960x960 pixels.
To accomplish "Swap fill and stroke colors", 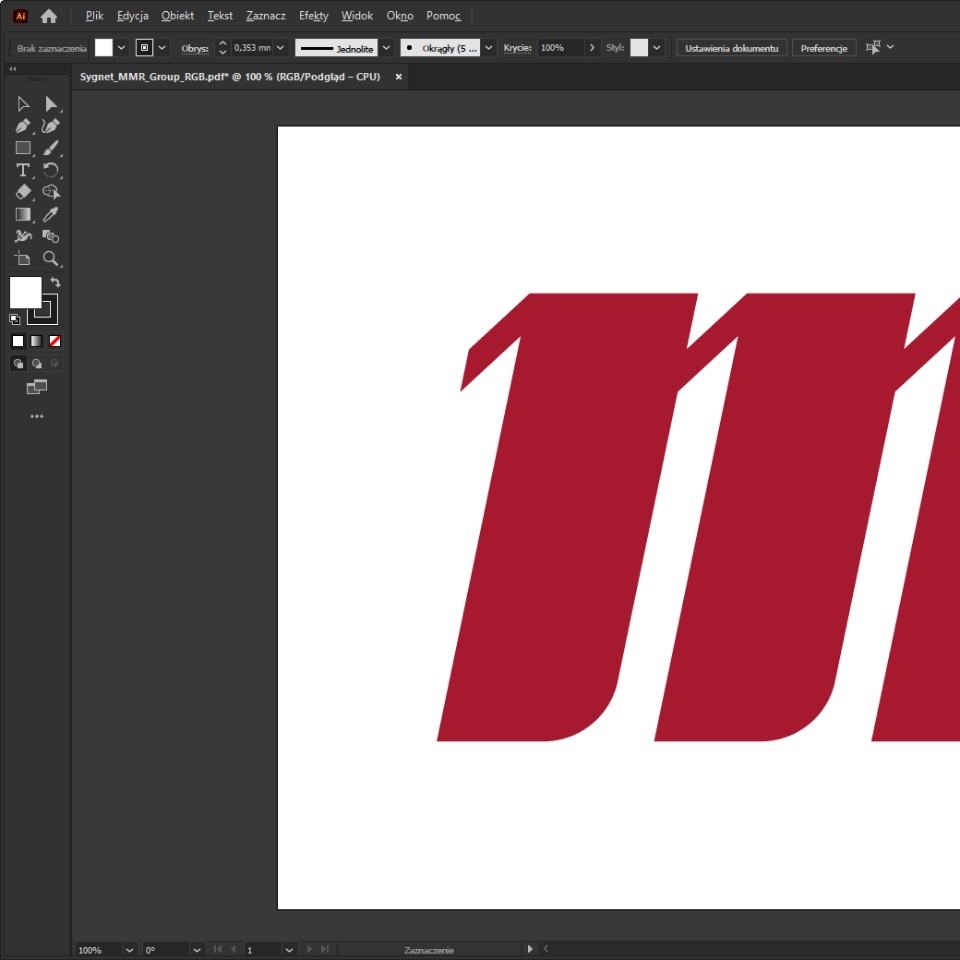I will pos(55,282).
